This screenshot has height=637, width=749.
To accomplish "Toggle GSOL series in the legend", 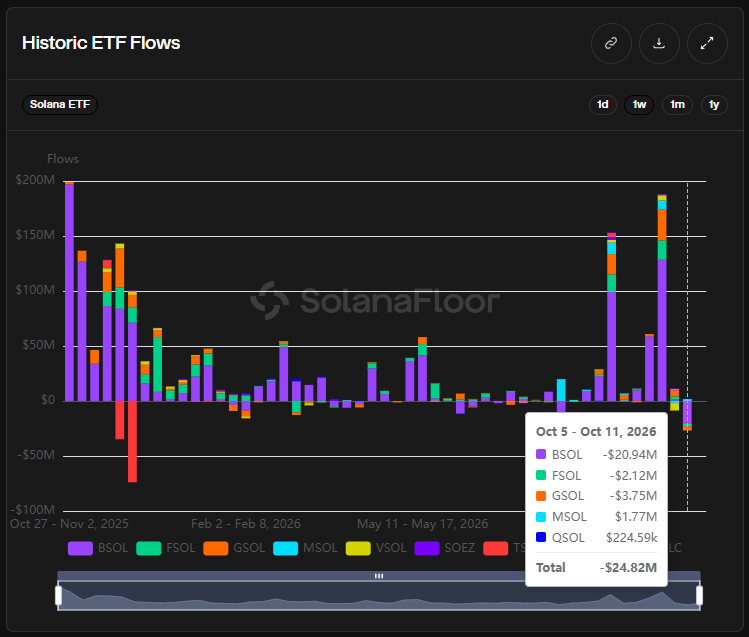I will point(234,548).
